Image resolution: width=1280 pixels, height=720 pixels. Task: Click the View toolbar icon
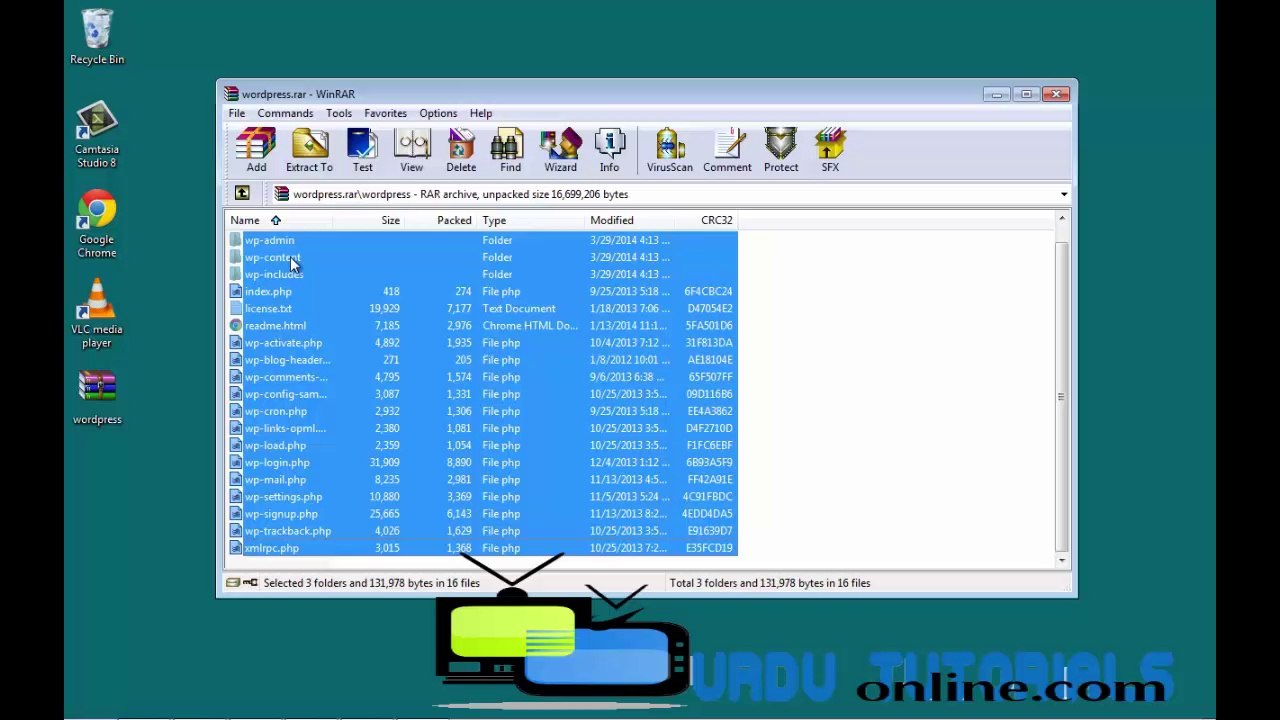click(x=411, y=150)
